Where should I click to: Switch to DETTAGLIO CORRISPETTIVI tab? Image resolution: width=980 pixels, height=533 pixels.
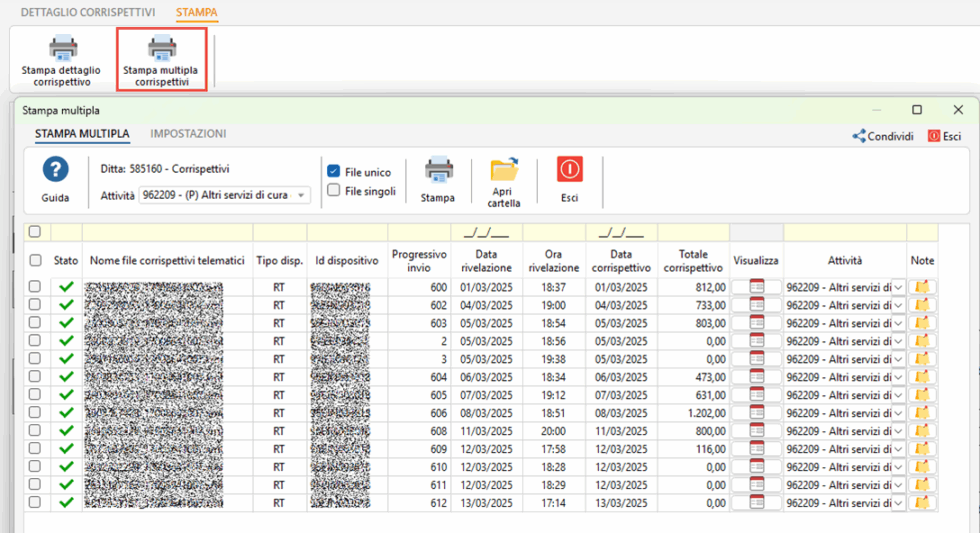88,12
